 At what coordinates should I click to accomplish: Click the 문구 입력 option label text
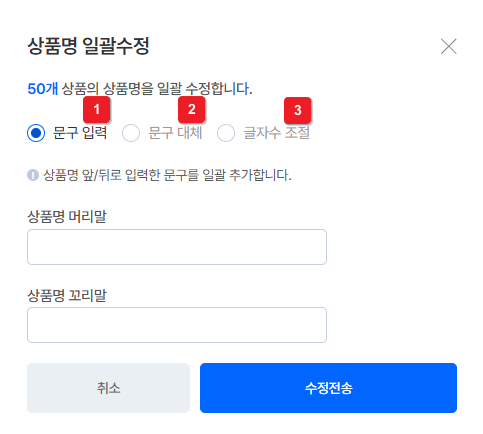(80, 133)
